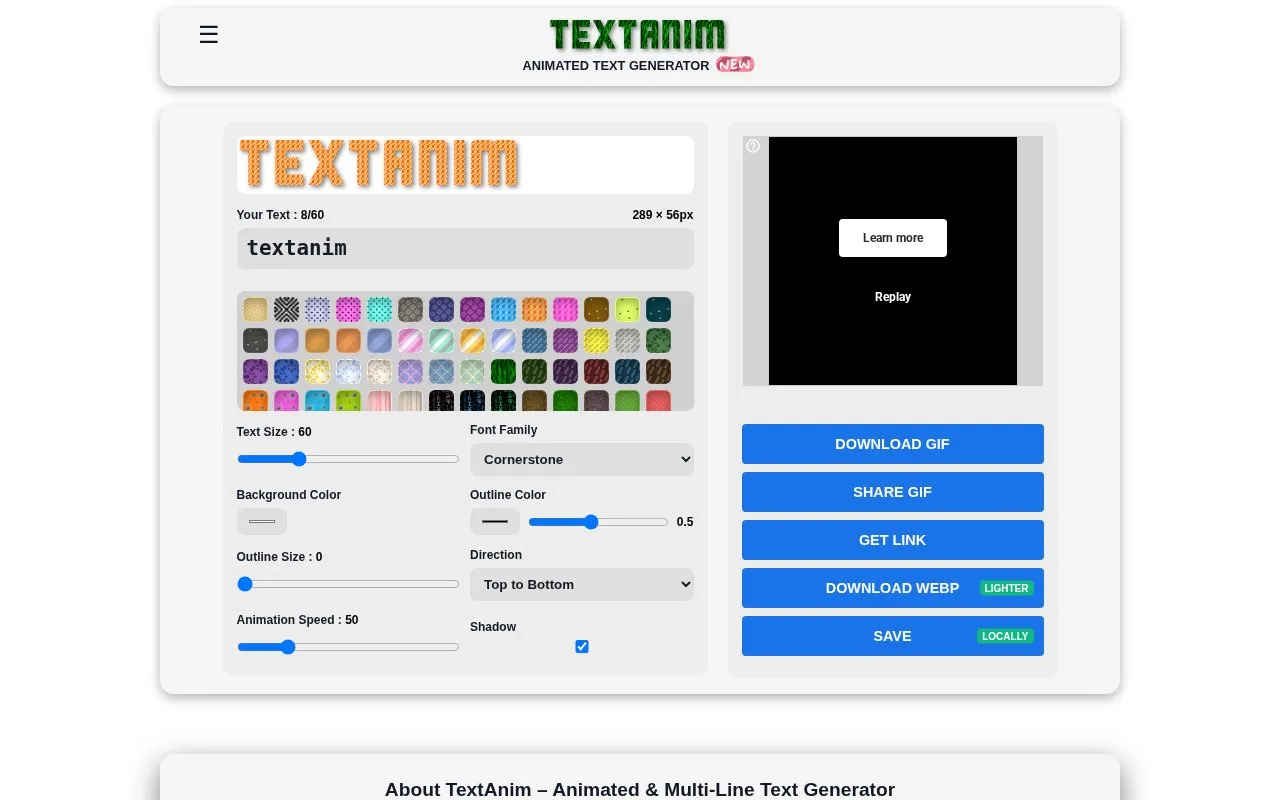Choose the brown texture with white dots

(596, 309)
